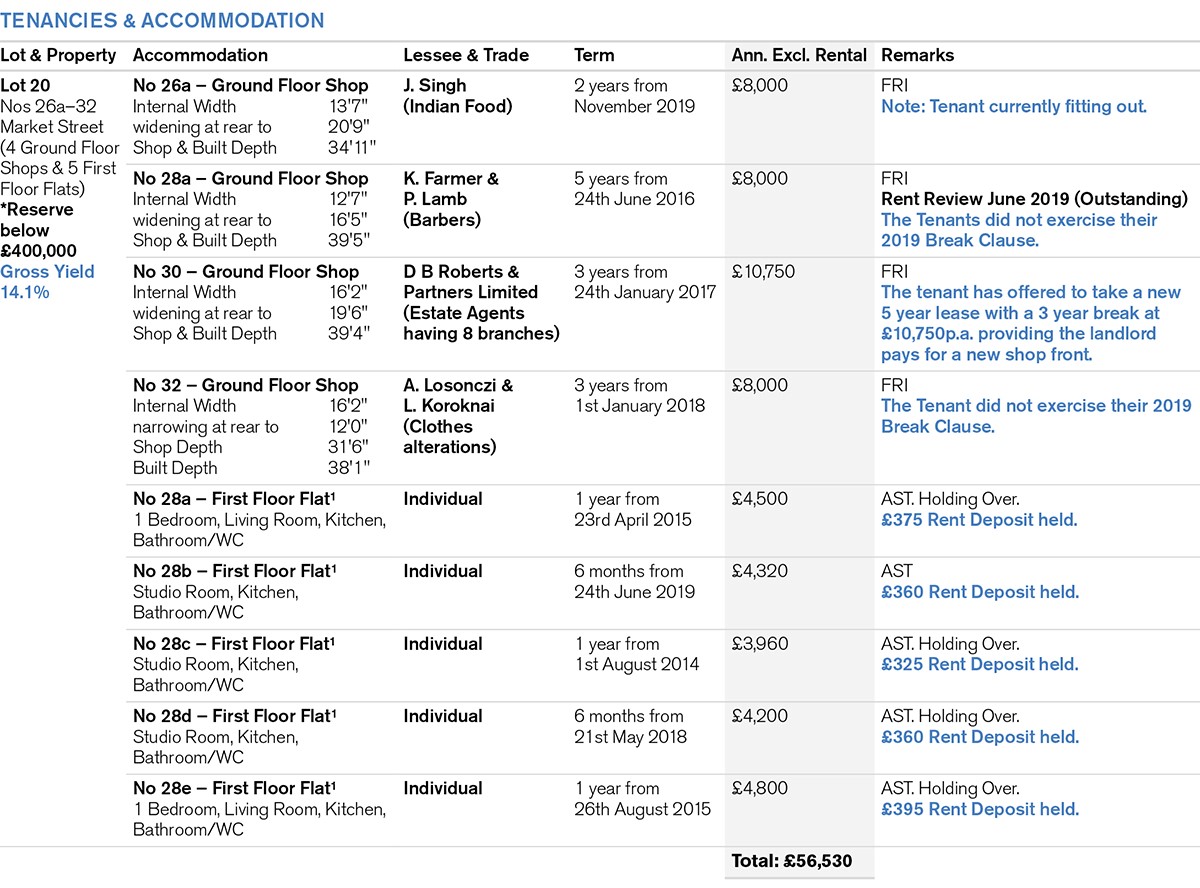Select the Ann. Excl. Rental column header

(x=799, y=55)
